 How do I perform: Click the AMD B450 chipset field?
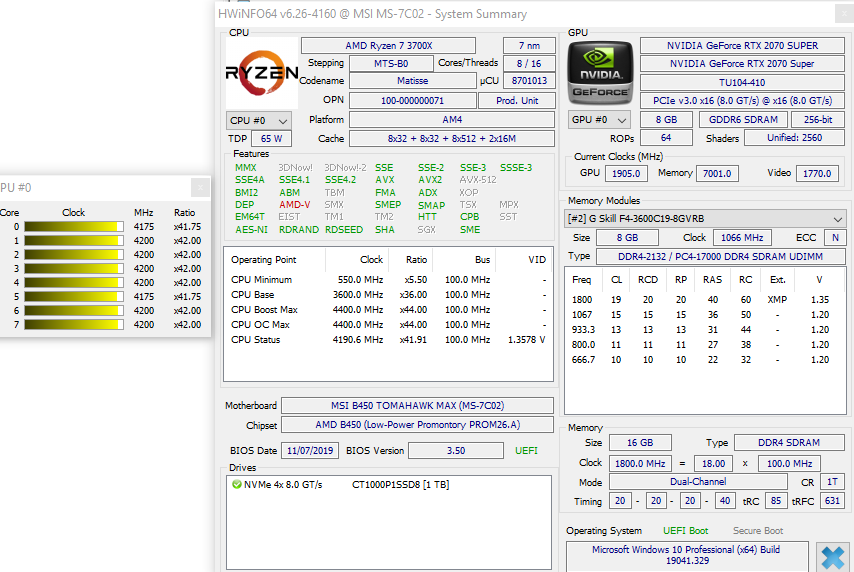[x=418, y=424]
